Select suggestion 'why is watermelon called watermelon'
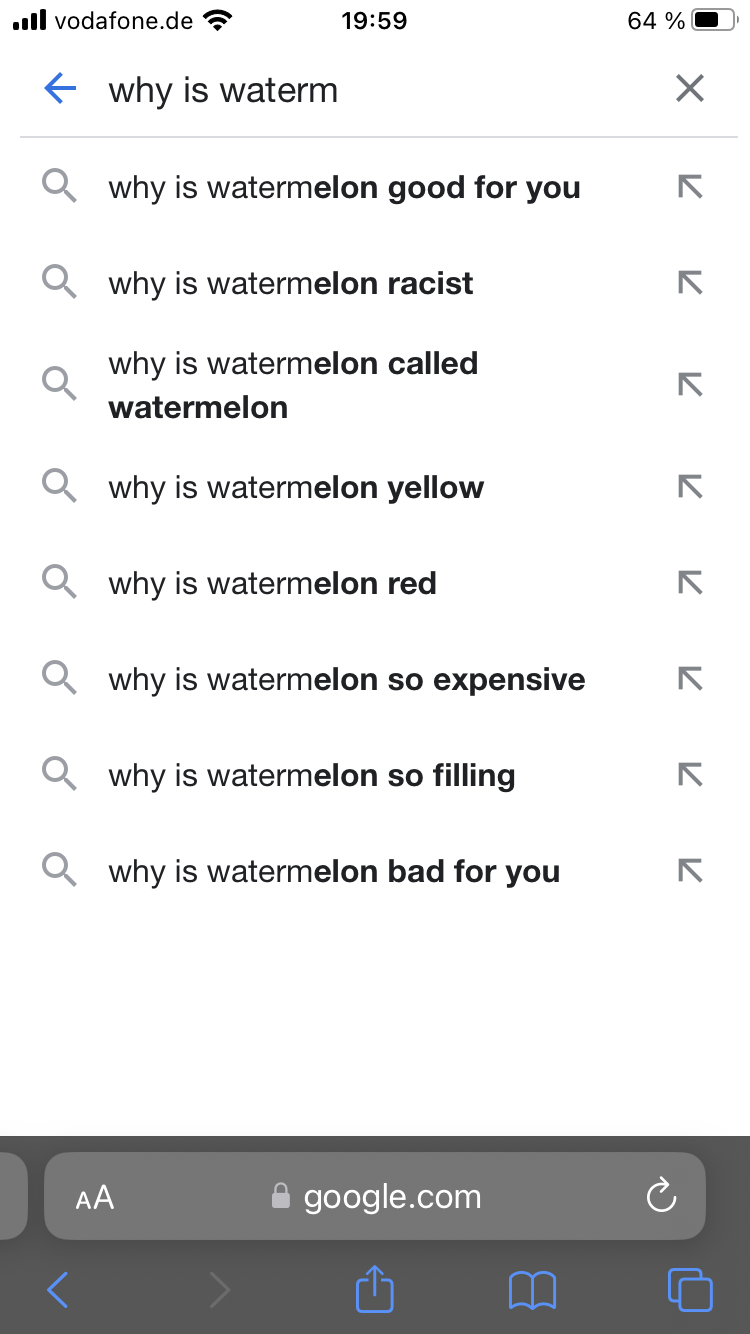 (375, 385)
